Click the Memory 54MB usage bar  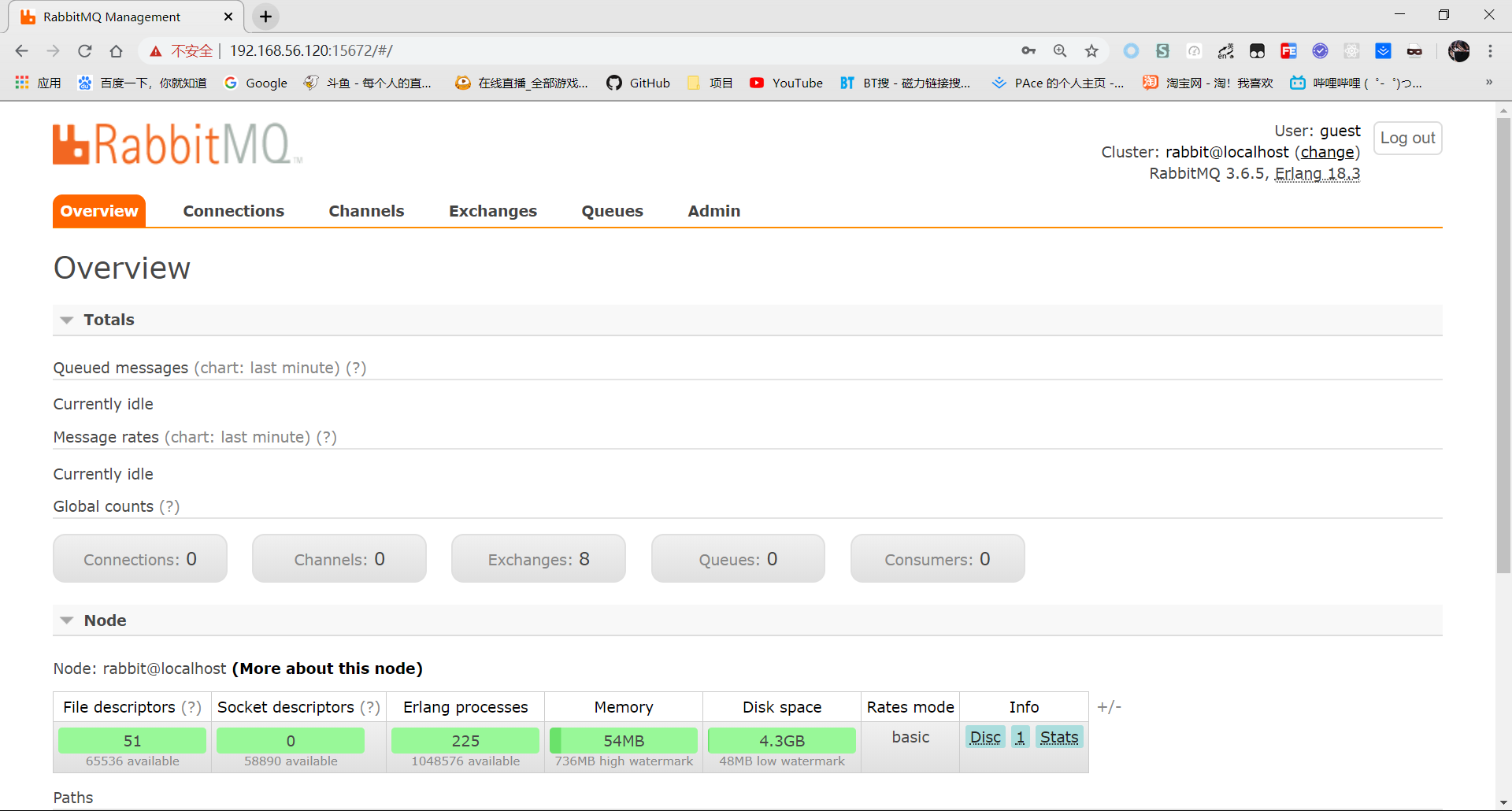624,741
